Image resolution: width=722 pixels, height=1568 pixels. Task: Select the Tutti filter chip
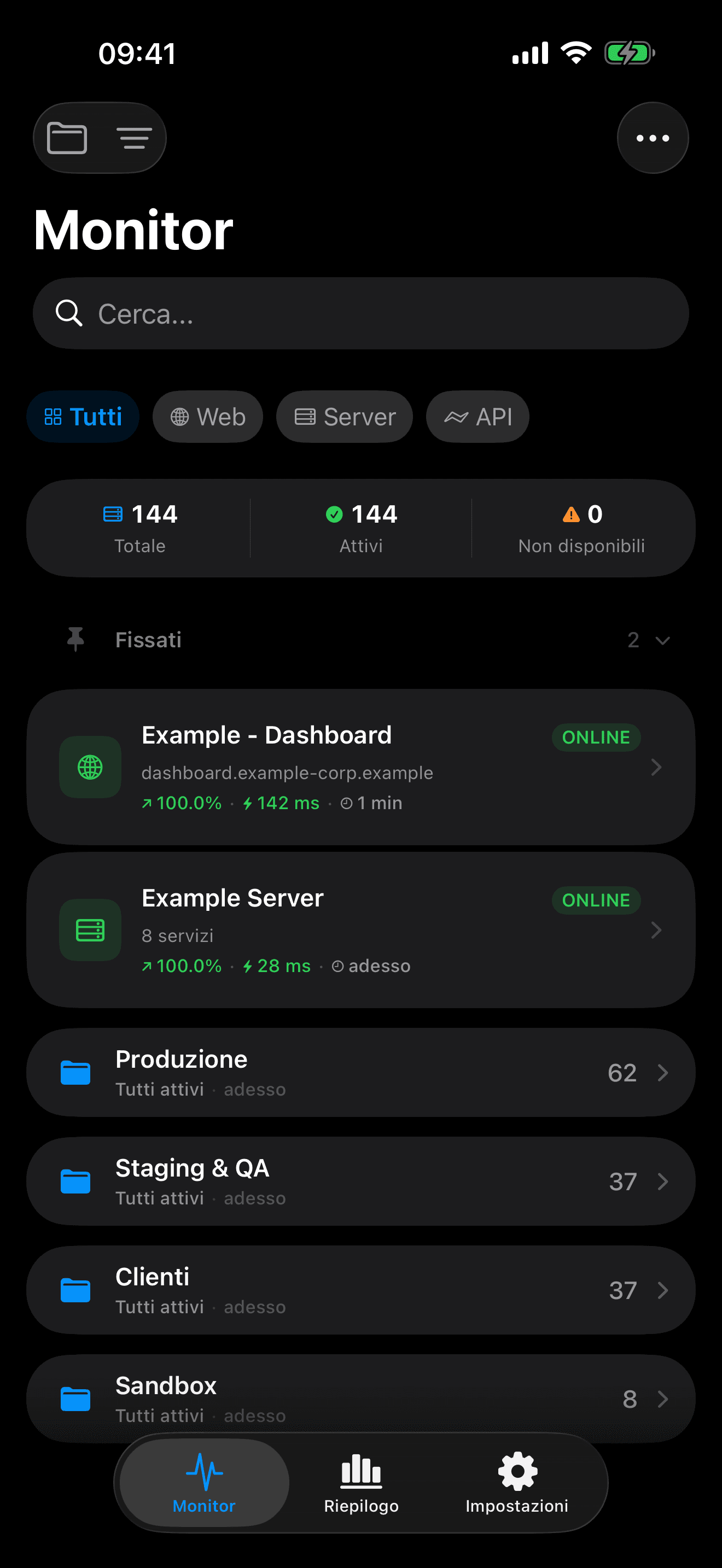tap(83, 417)
